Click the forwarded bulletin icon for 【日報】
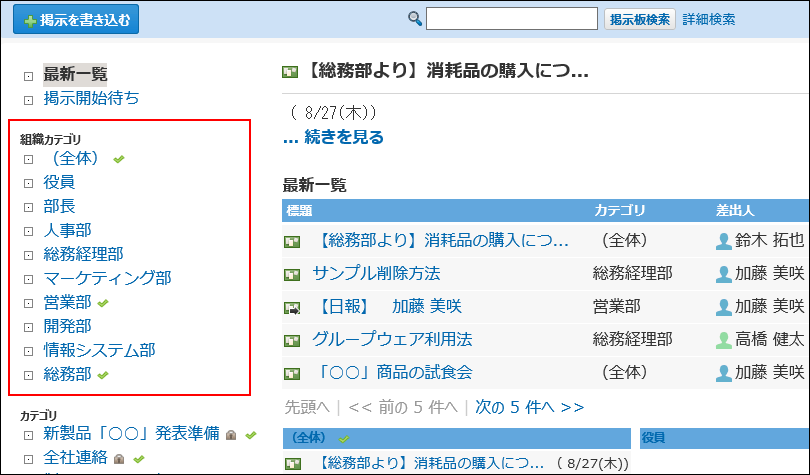The height and width of the screenshot is (475, 810). click(292, 308)
